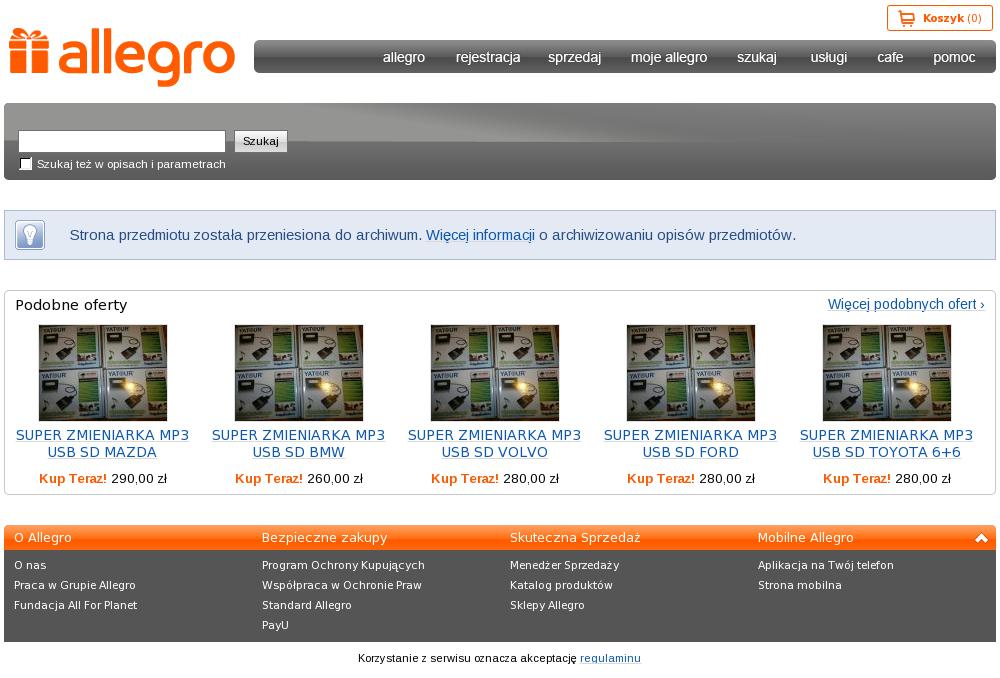Collapse footer with the up arrow

pyautogui.click(x=981, y=538)
